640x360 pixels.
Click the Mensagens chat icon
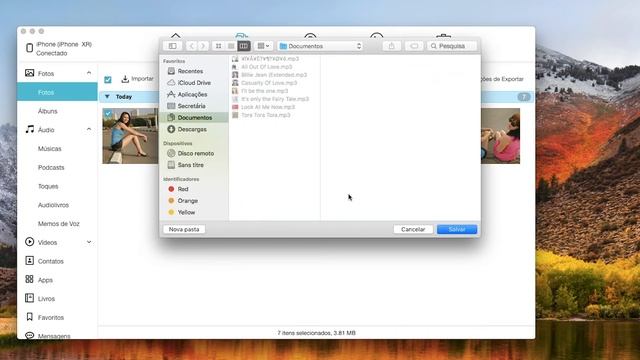pos(29,336)
